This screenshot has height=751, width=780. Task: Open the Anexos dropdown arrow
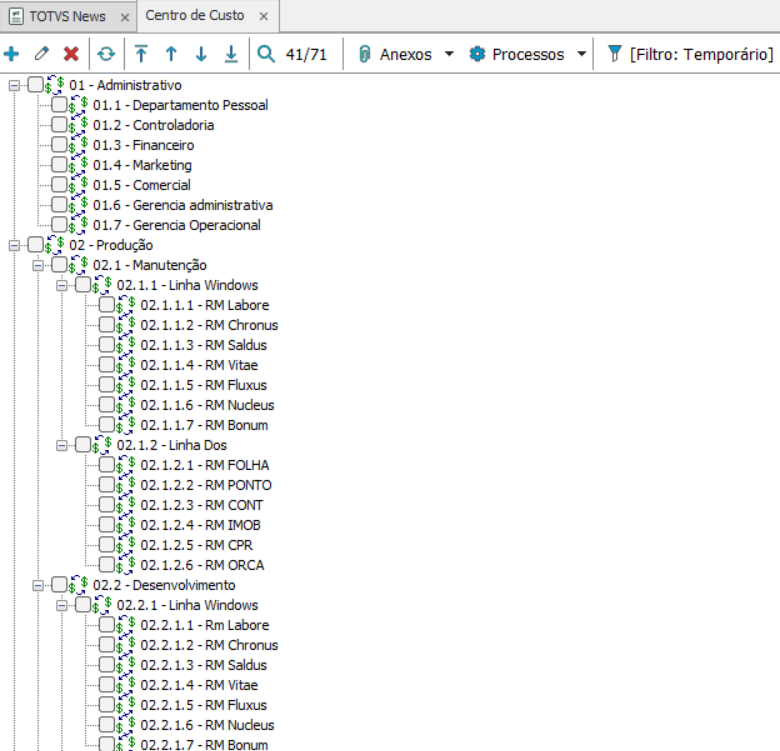pyautogui.click(x=449, y=54)
